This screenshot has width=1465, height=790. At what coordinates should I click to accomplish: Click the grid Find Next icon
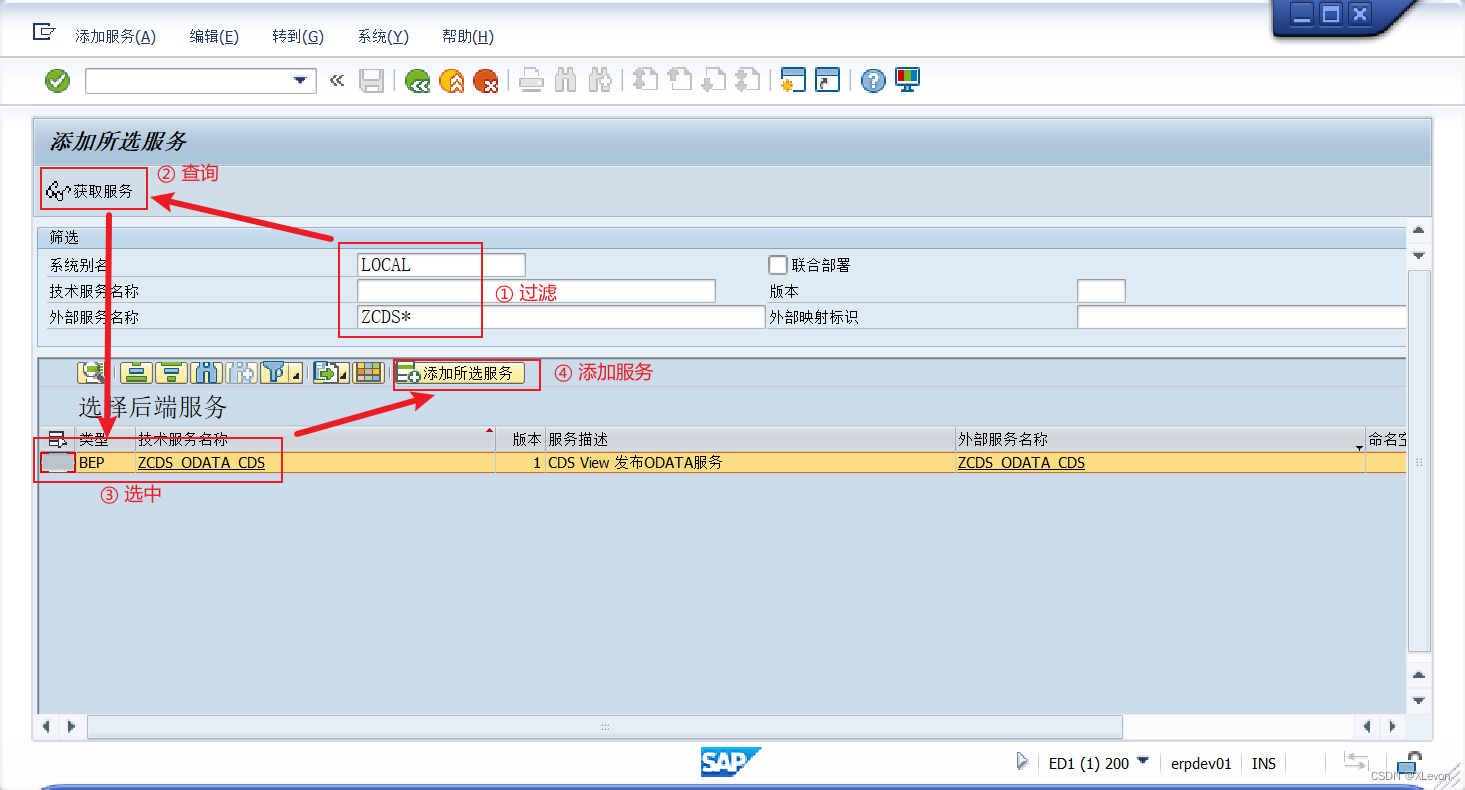(241, 373)
